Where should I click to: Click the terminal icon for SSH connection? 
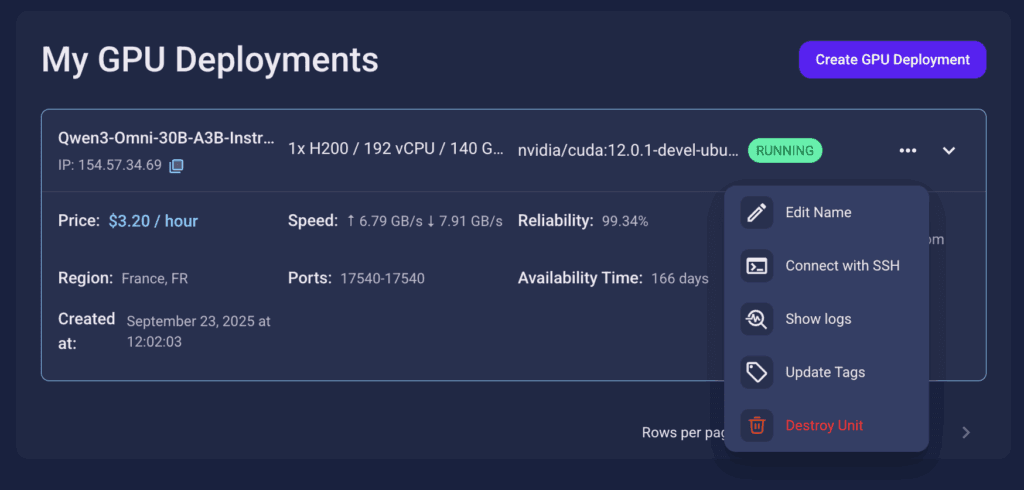tap(757, 266)
